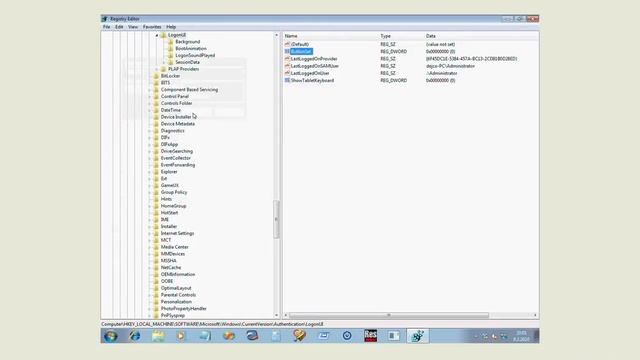This screenshot has width=640, height=360.
Task: Expand the SessionData node
Action: click(x=164, y=62)
